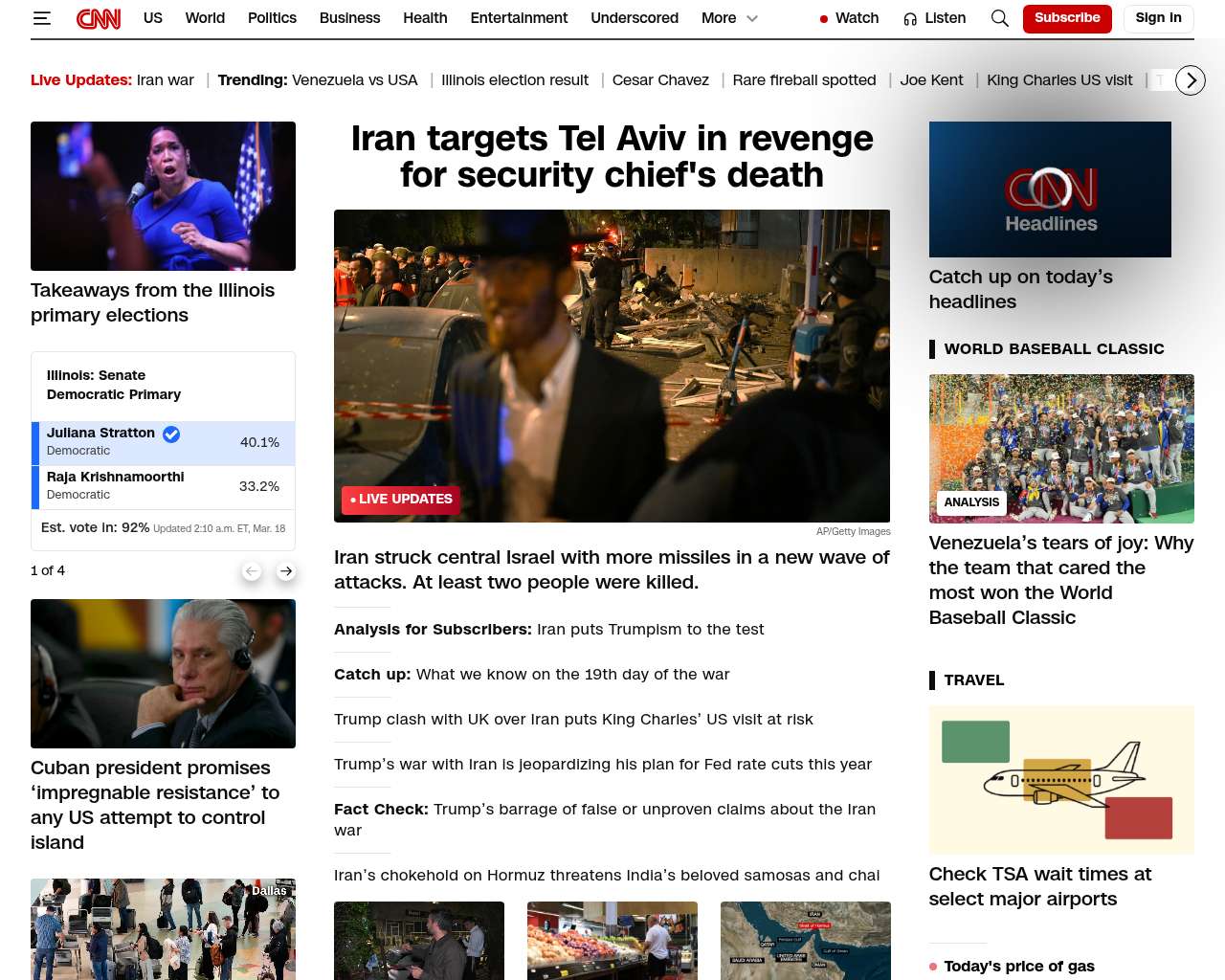
Task: Open the Cuban president photo
Action: pos(163,674)
